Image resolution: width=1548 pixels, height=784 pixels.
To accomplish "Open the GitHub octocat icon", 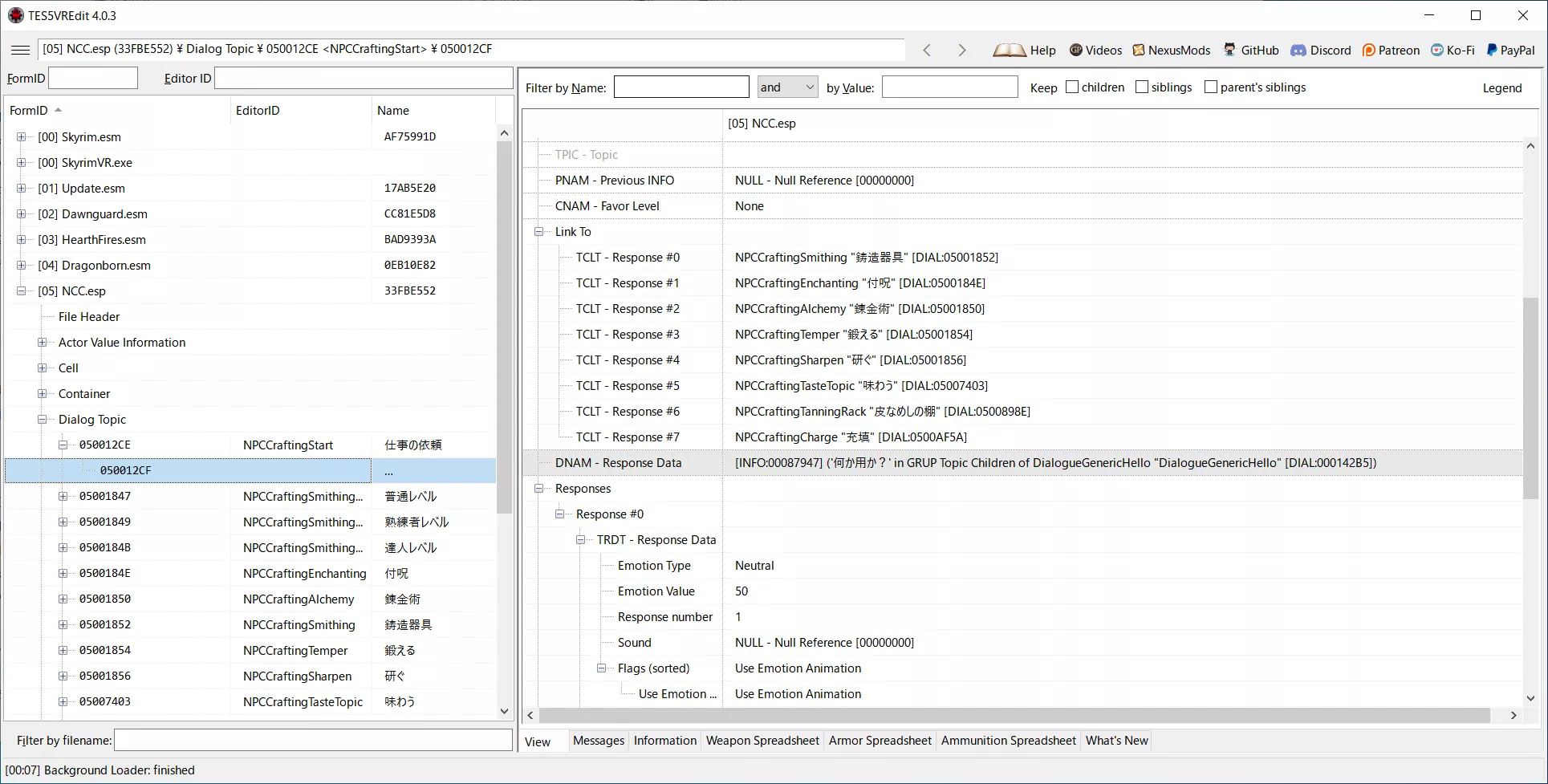I will [x=1229, y=50].
